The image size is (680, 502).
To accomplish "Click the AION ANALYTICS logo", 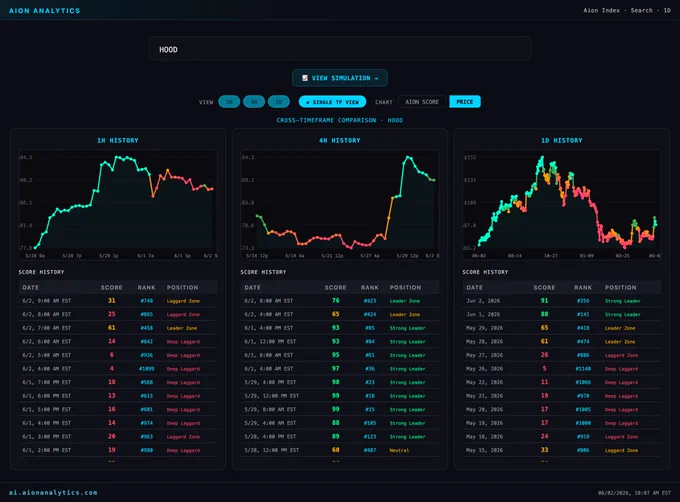I will (44, 10).
